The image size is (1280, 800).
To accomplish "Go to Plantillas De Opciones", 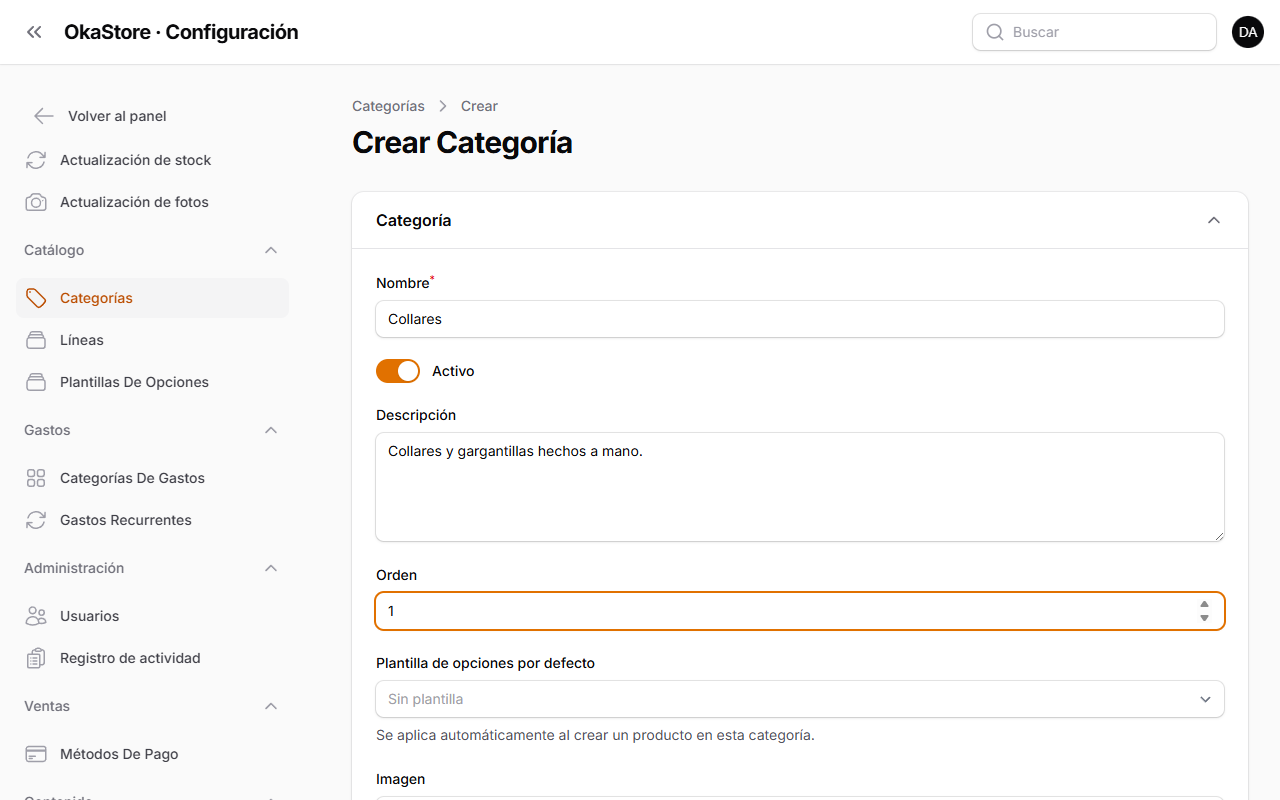I will coord(152,382).
